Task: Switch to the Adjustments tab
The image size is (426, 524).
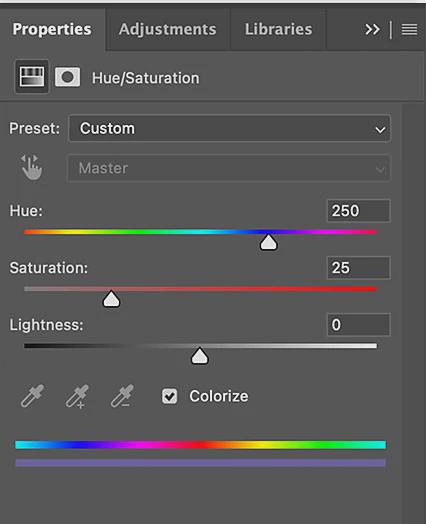Action: (x=167, y=29)
